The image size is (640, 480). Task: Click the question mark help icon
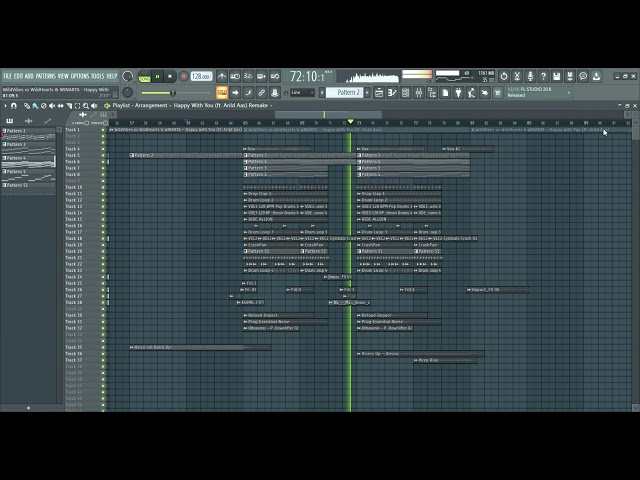[543, 76]
